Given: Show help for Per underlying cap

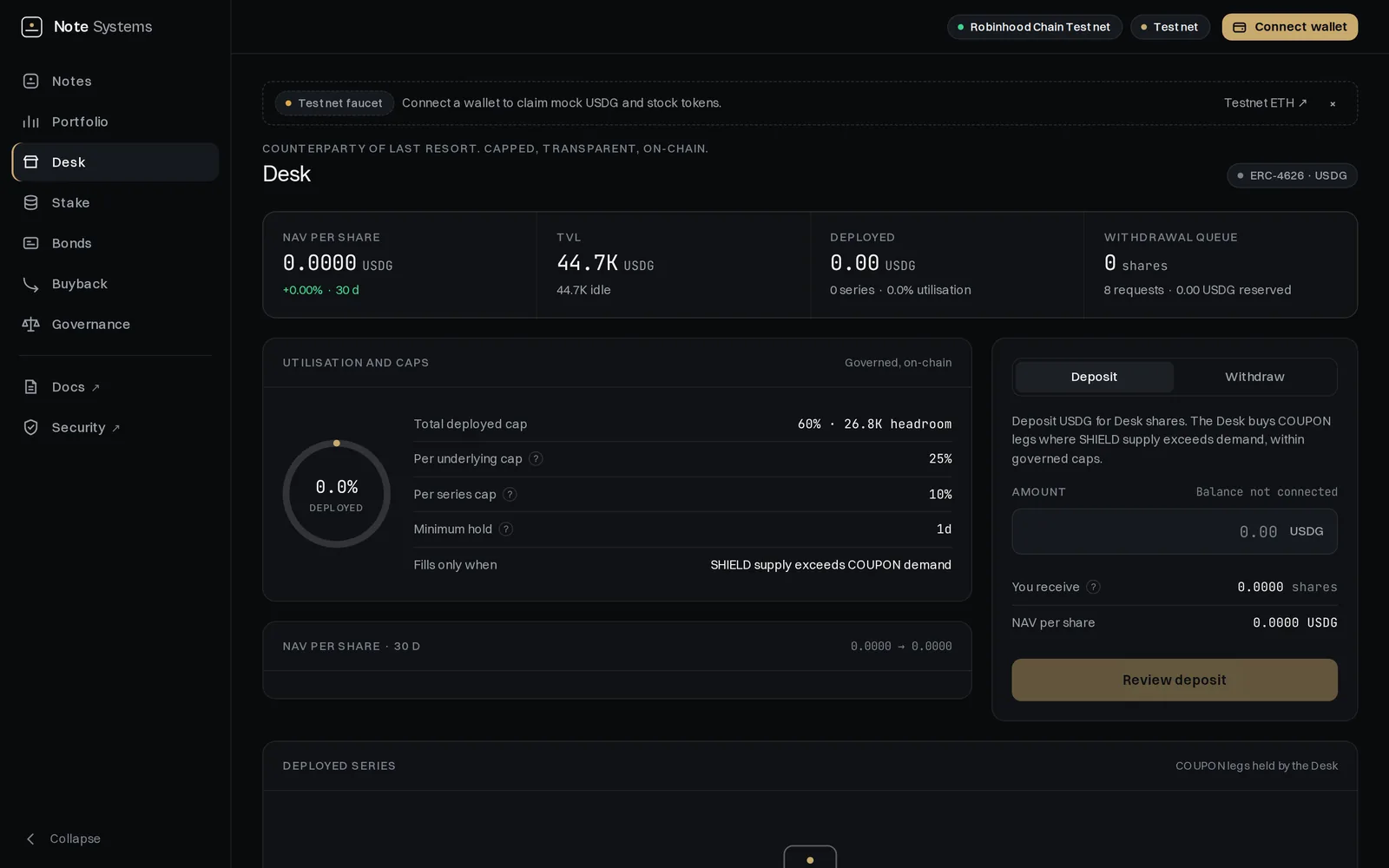Looking at the screenshot, I should click(537, 459).
